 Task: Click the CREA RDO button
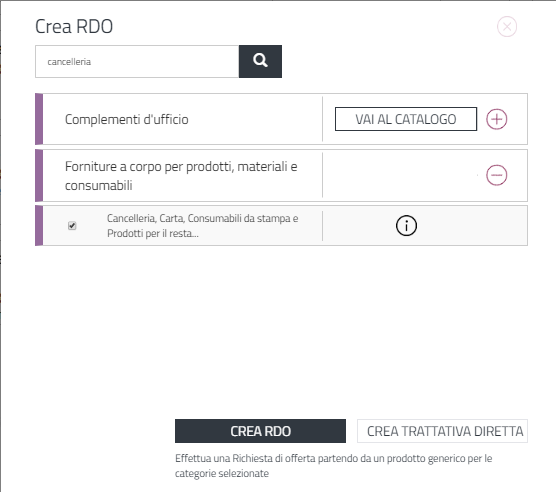pyautogui.click(x=260, y=431)
